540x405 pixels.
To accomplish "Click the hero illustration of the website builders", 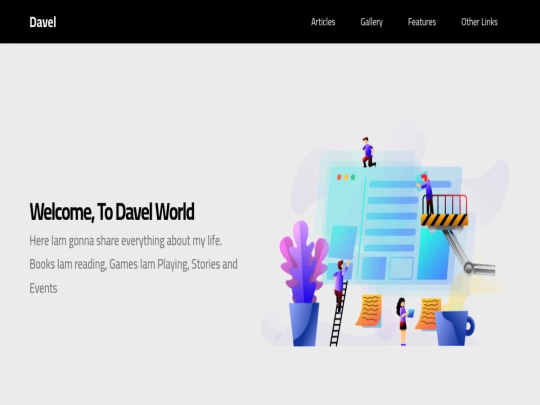I will click(x=385, y=233).
